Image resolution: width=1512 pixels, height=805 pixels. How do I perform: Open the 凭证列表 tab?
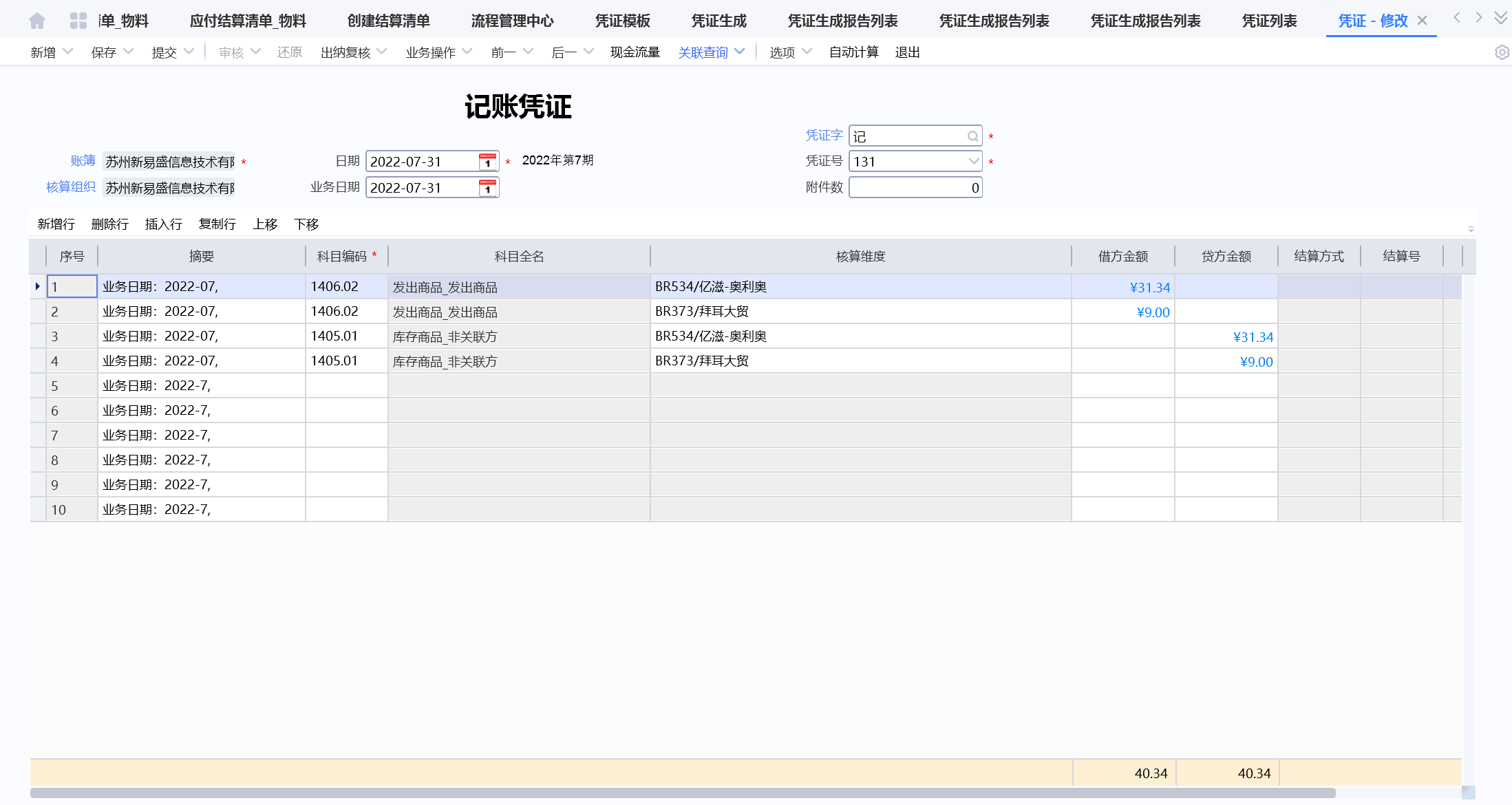1269,21
